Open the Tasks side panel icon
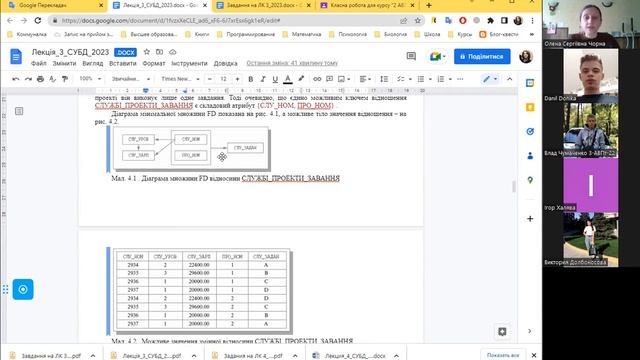 coord(530,131)
